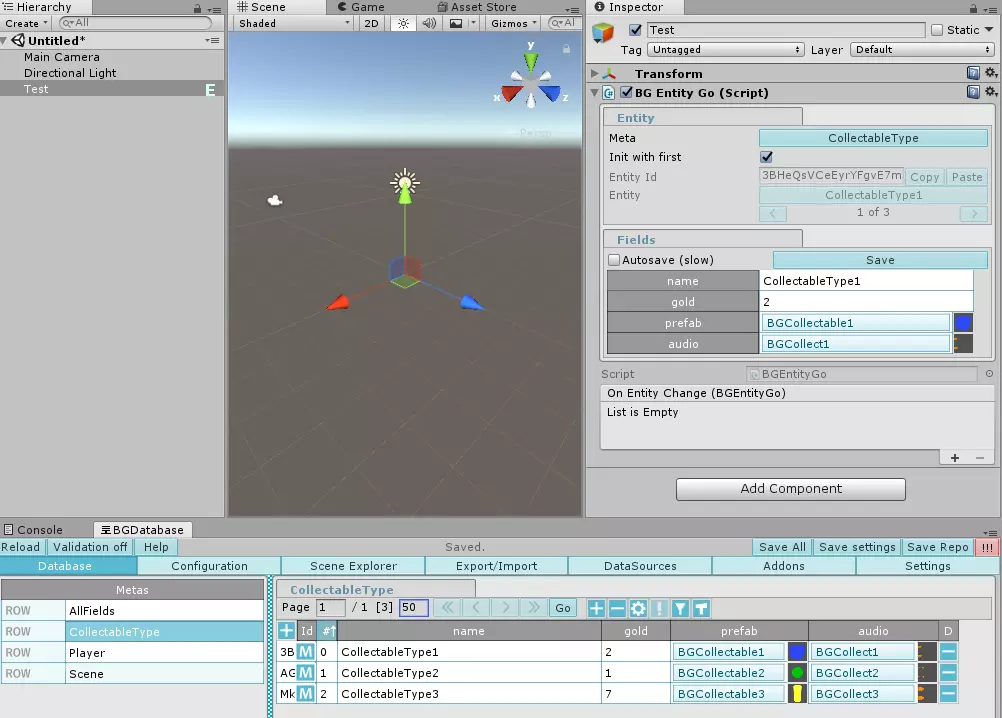Screen dimensions: 1002x718
Task: Toggle the Inspector panel lock icon
Action: coord(973,8)
